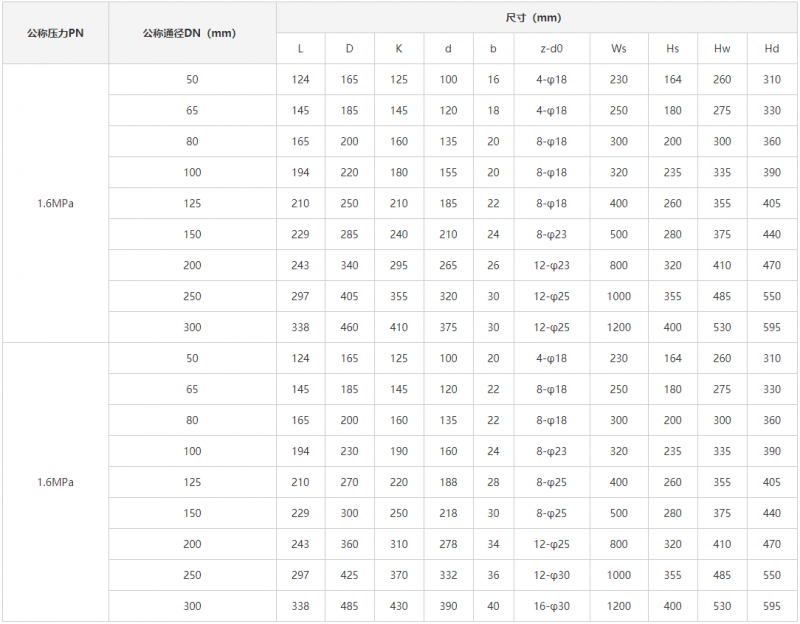Select the b-column cell reading 26
Screen dimensions: 800x624
click(493, 265)
